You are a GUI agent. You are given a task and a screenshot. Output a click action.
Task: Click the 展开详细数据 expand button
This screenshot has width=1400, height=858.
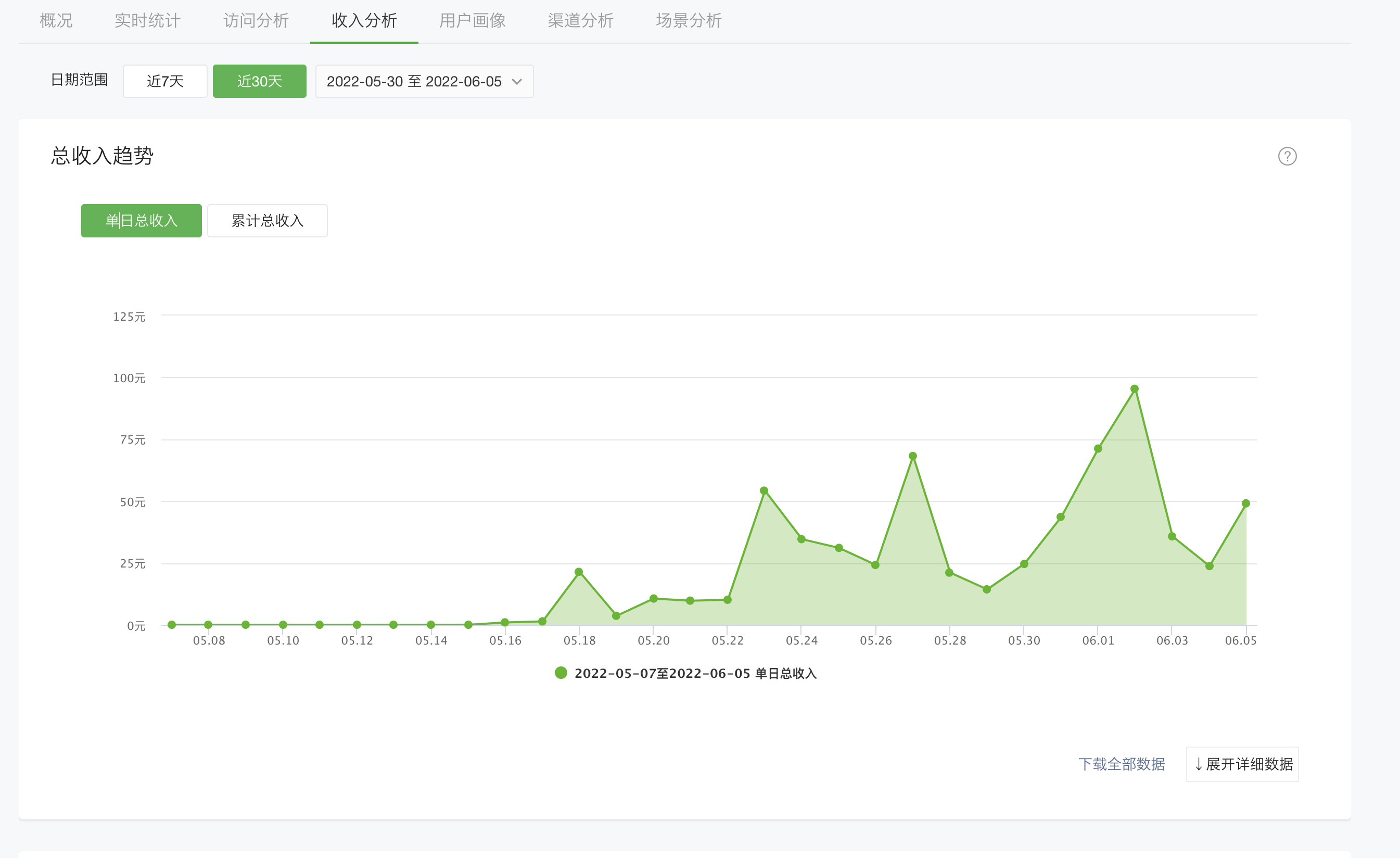(1242, 764)
